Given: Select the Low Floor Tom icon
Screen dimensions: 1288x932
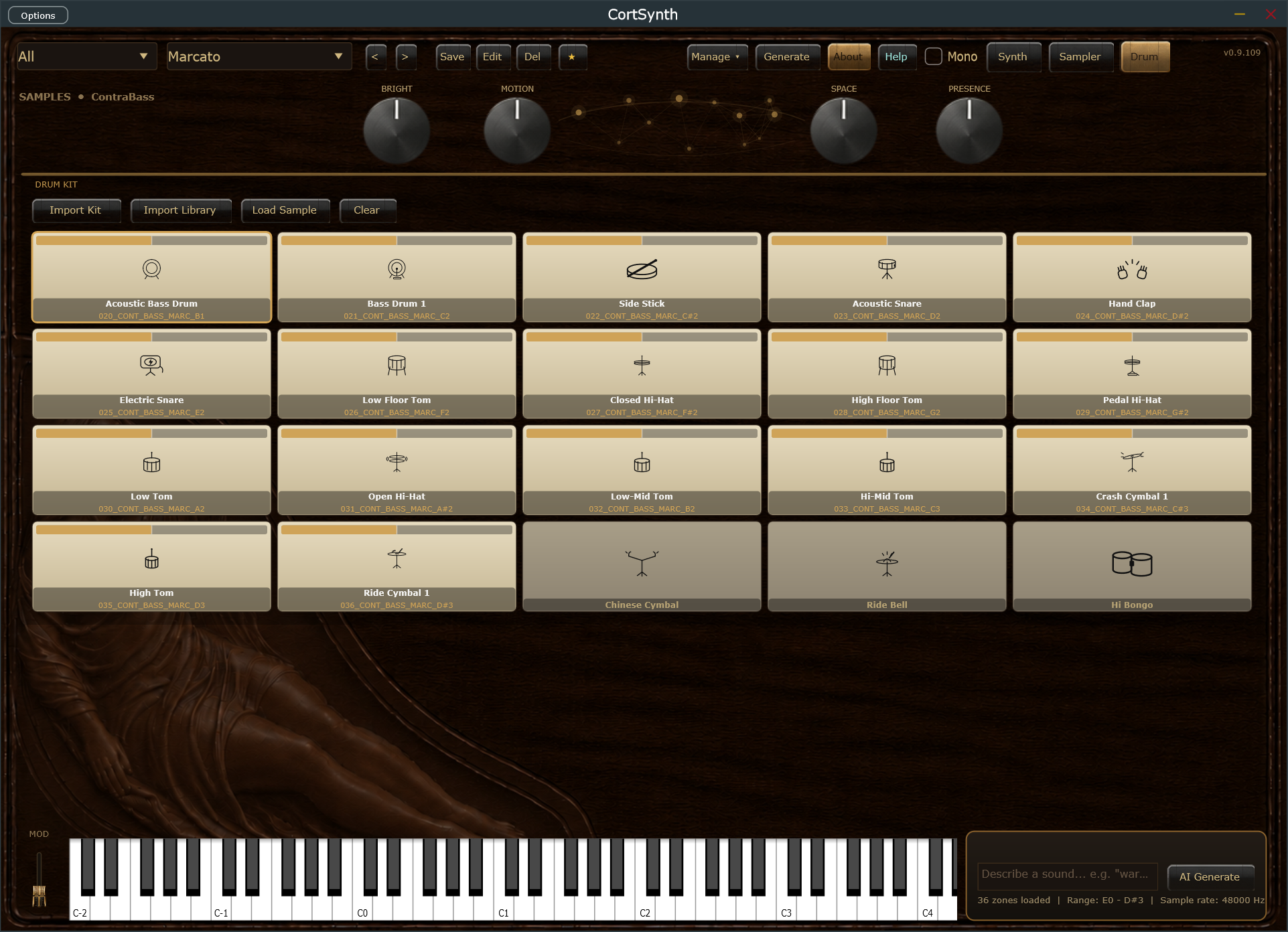Looking at the screenshot, I should (x=397, y=366).
